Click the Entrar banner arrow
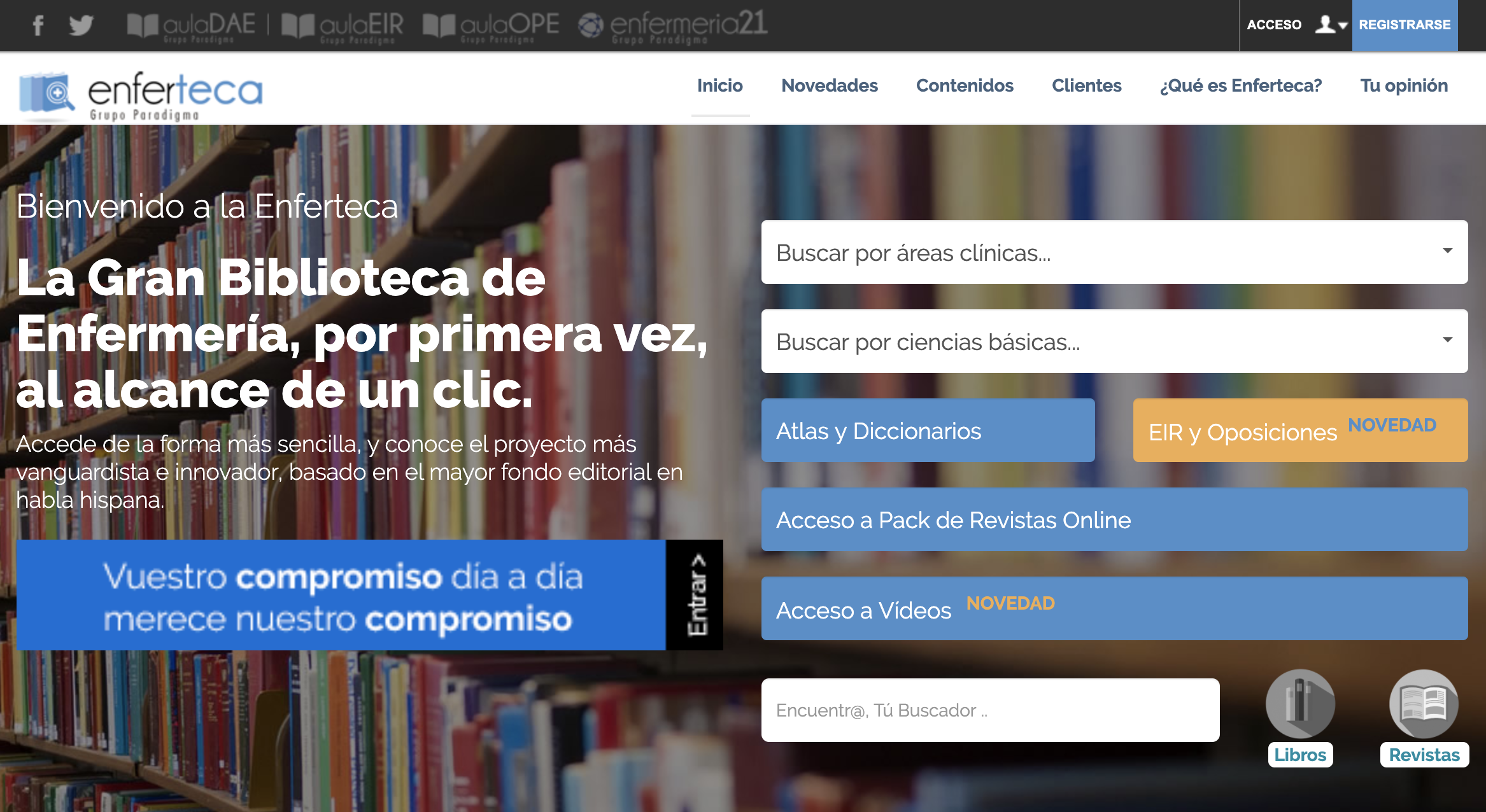The width and height of the screenshot is (1486, 812). pyautogui.click(x=695, y=595)
